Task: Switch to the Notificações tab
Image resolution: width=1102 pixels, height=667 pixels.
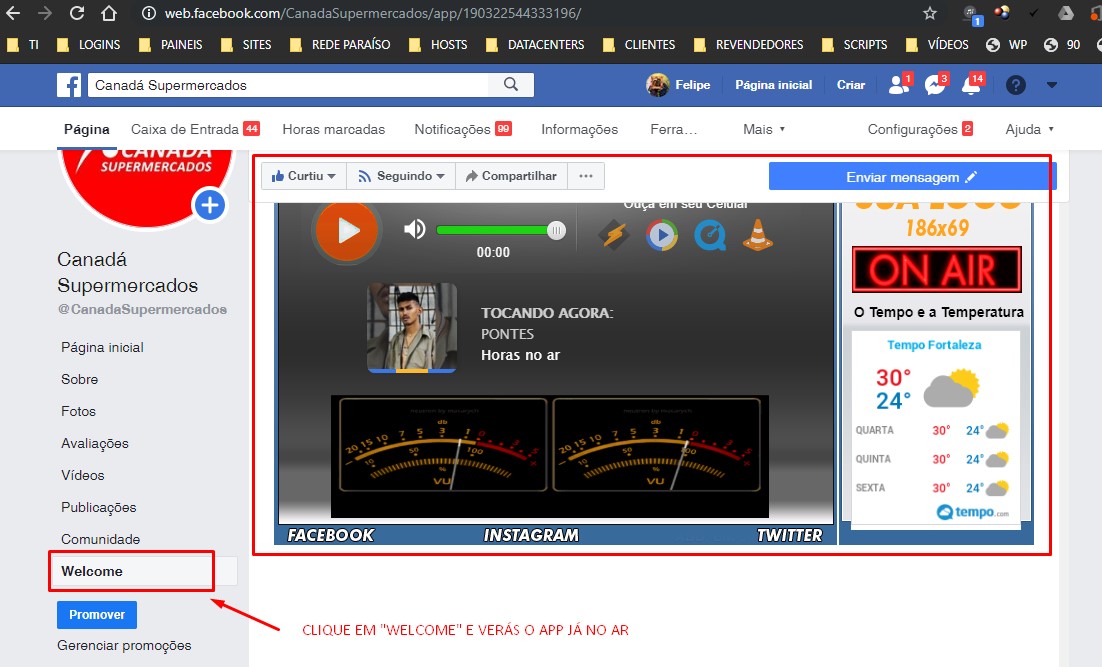Action: coord(462,129)
